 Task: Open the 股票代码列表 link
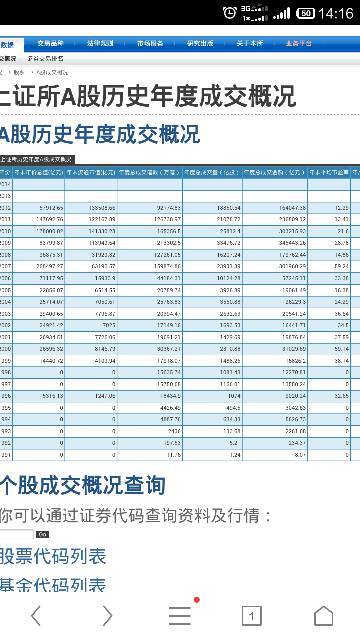[53, 557]
